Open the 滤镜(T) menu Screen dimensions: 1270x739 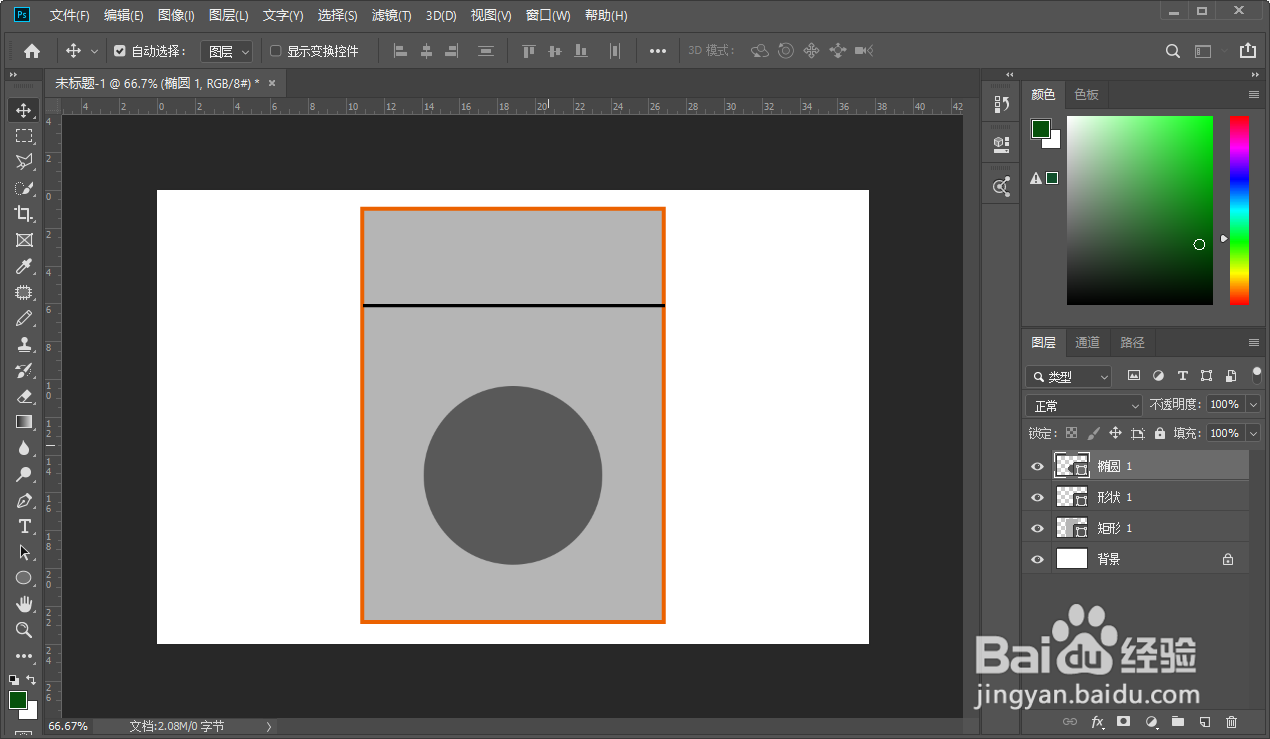coord(391,16)
